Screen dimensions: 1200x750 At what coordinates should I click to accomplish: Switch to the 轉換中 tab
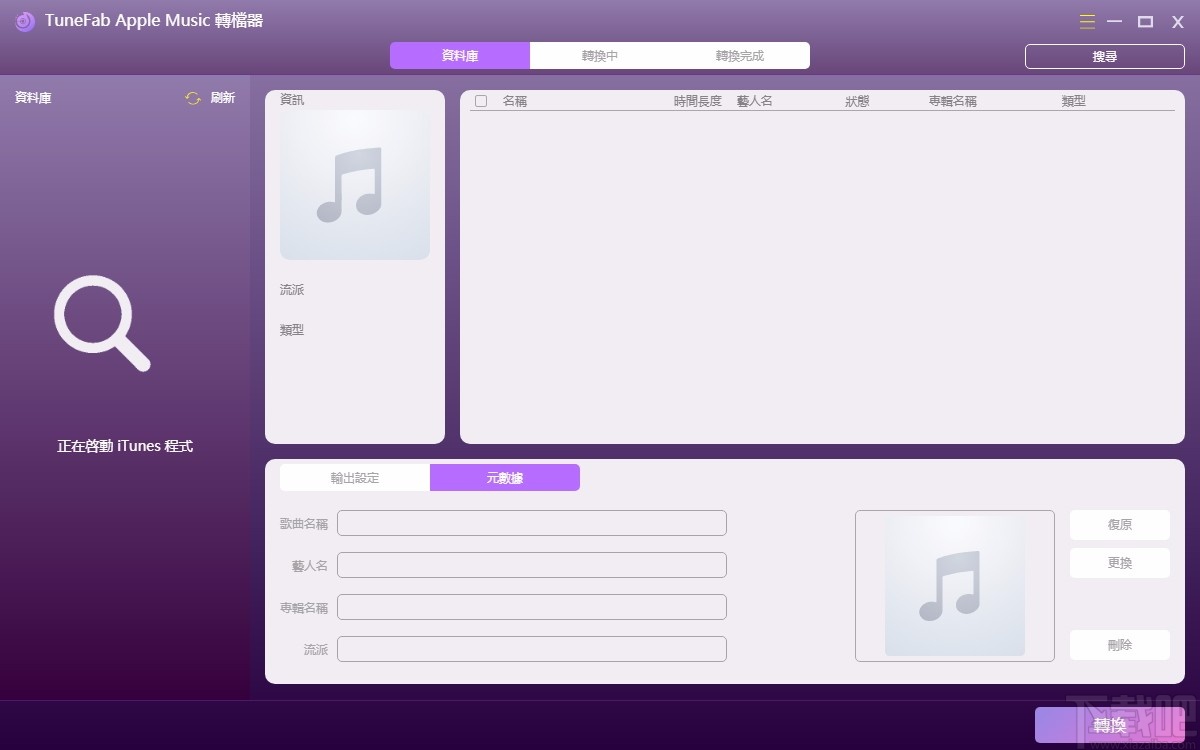click(599, 55)
